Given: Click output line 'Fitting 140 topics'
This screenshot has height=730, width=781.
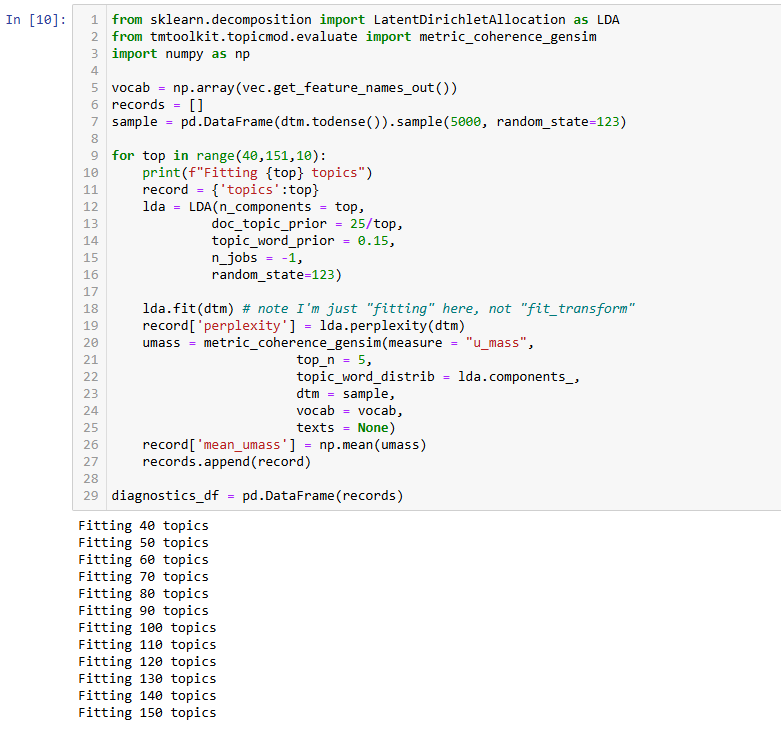Looking at the screenshot, I should 147,695.
